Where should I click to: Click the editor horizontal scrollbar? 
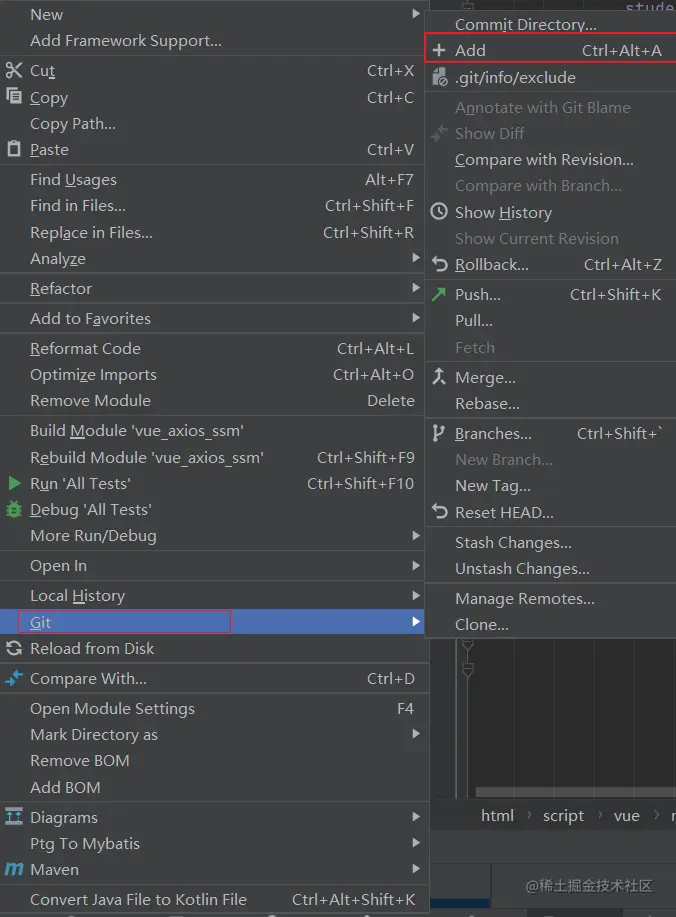point(575,792)
